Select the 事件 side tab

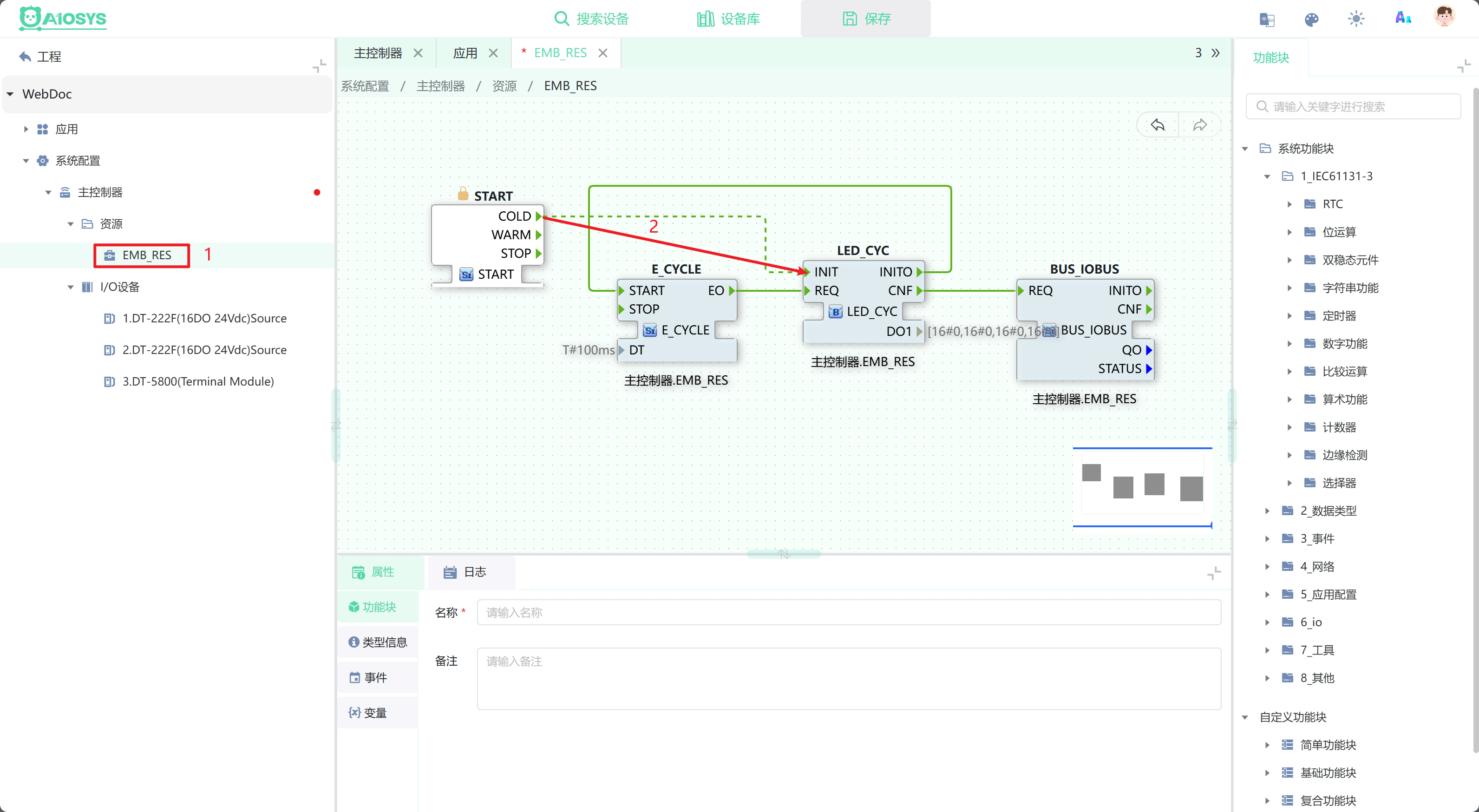(x=379, y=678)
